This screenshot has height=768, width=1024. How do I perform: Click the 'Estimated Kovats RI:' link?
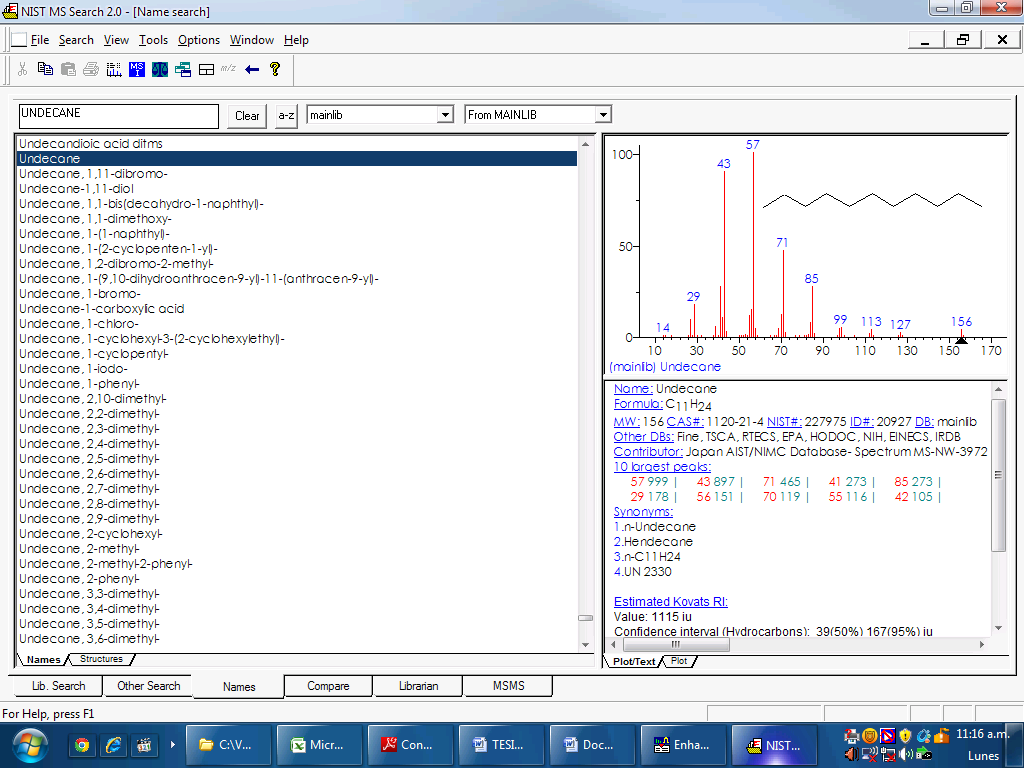point(671,601)
